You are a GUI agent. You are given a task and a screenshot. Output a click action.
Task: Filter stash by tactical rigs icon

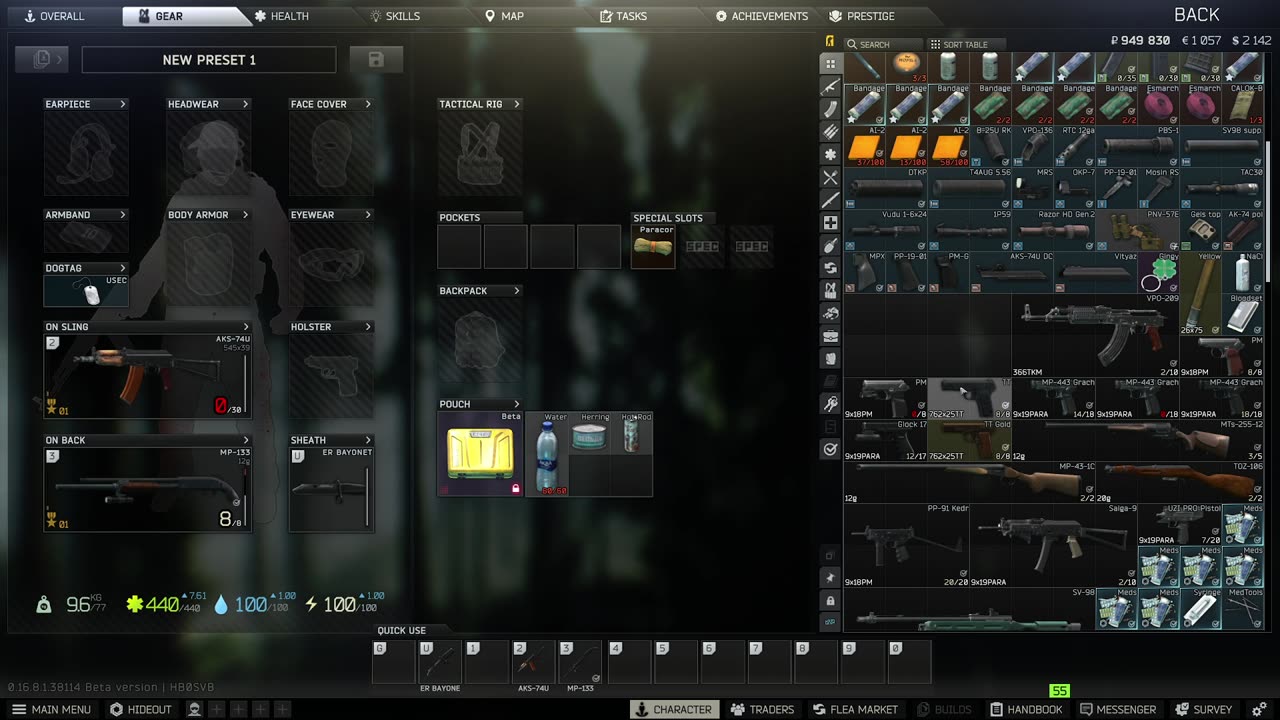point(830,291)
